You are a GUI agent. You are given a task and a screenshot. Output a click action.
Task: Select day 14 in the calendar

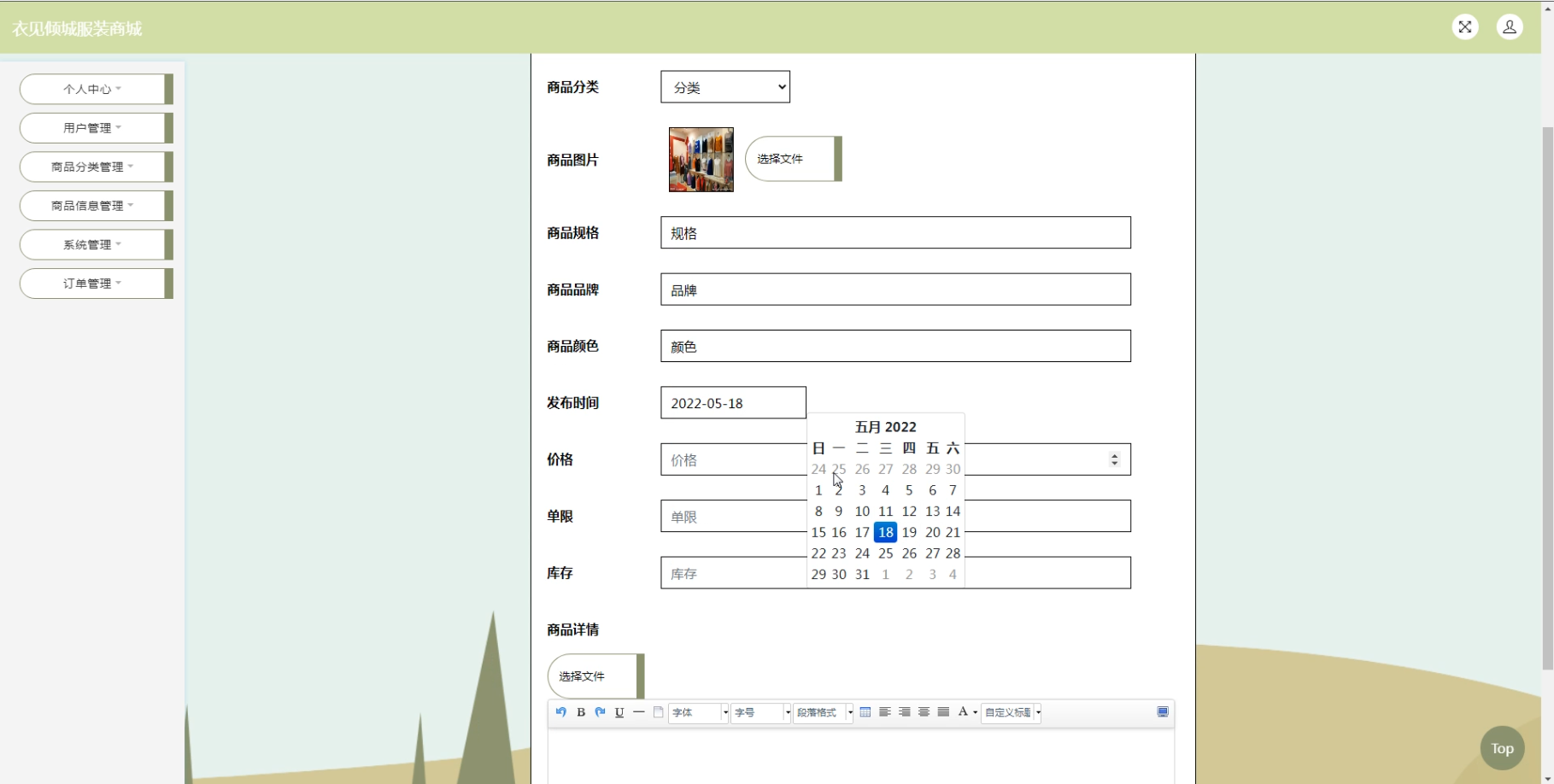[x=953, y=512]
